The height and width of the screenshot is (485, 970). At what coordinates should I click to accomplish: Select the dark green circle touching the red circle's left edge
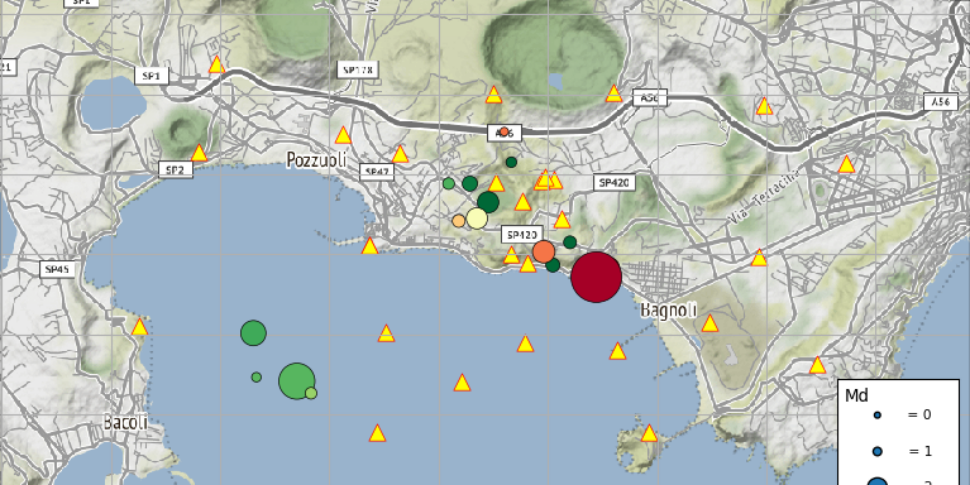552,265
